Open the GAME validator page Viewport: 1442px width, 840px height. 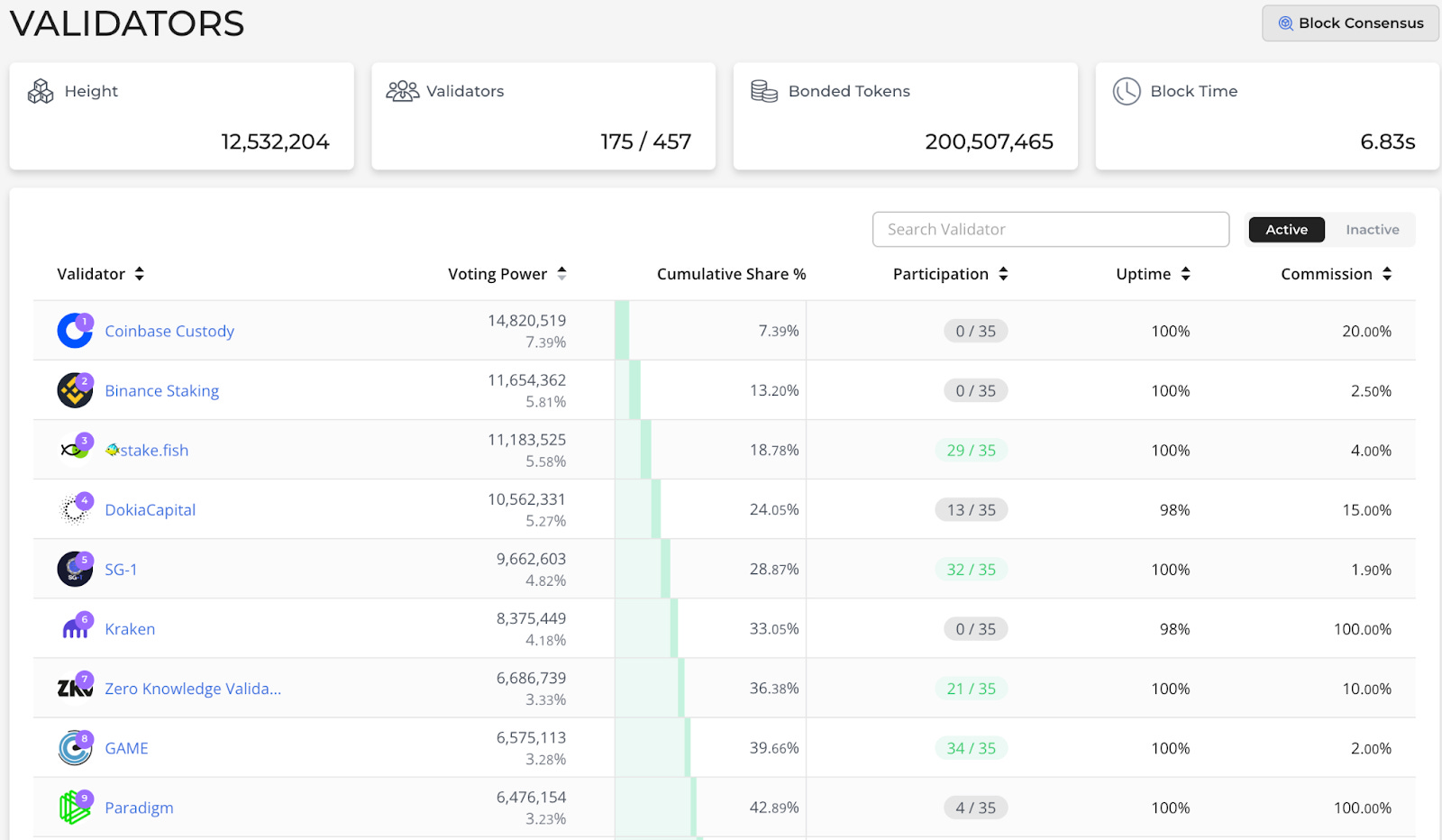click(126, 747)
